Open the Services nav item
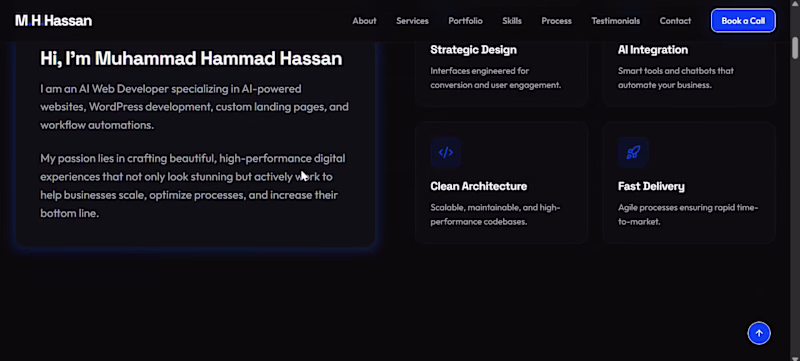800x361 pixels. (x=412, y=21)
